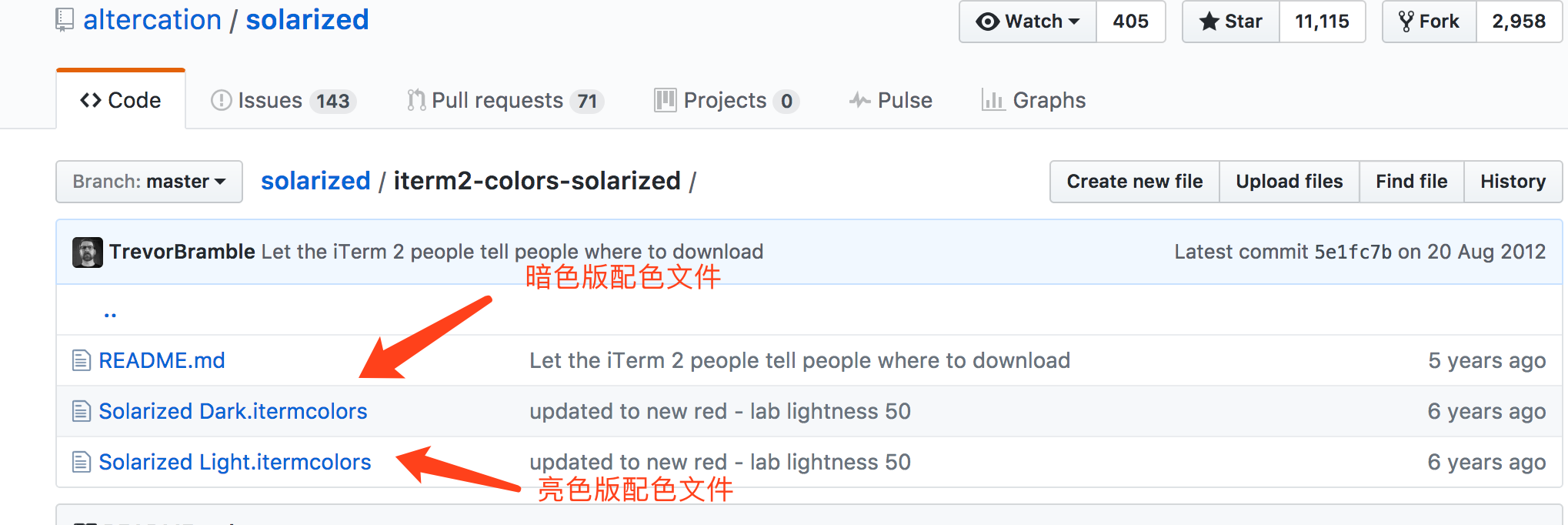1568x525 pixels.
Task: Click the repository book icon beside altercation
Action: [x=65, y=20]
